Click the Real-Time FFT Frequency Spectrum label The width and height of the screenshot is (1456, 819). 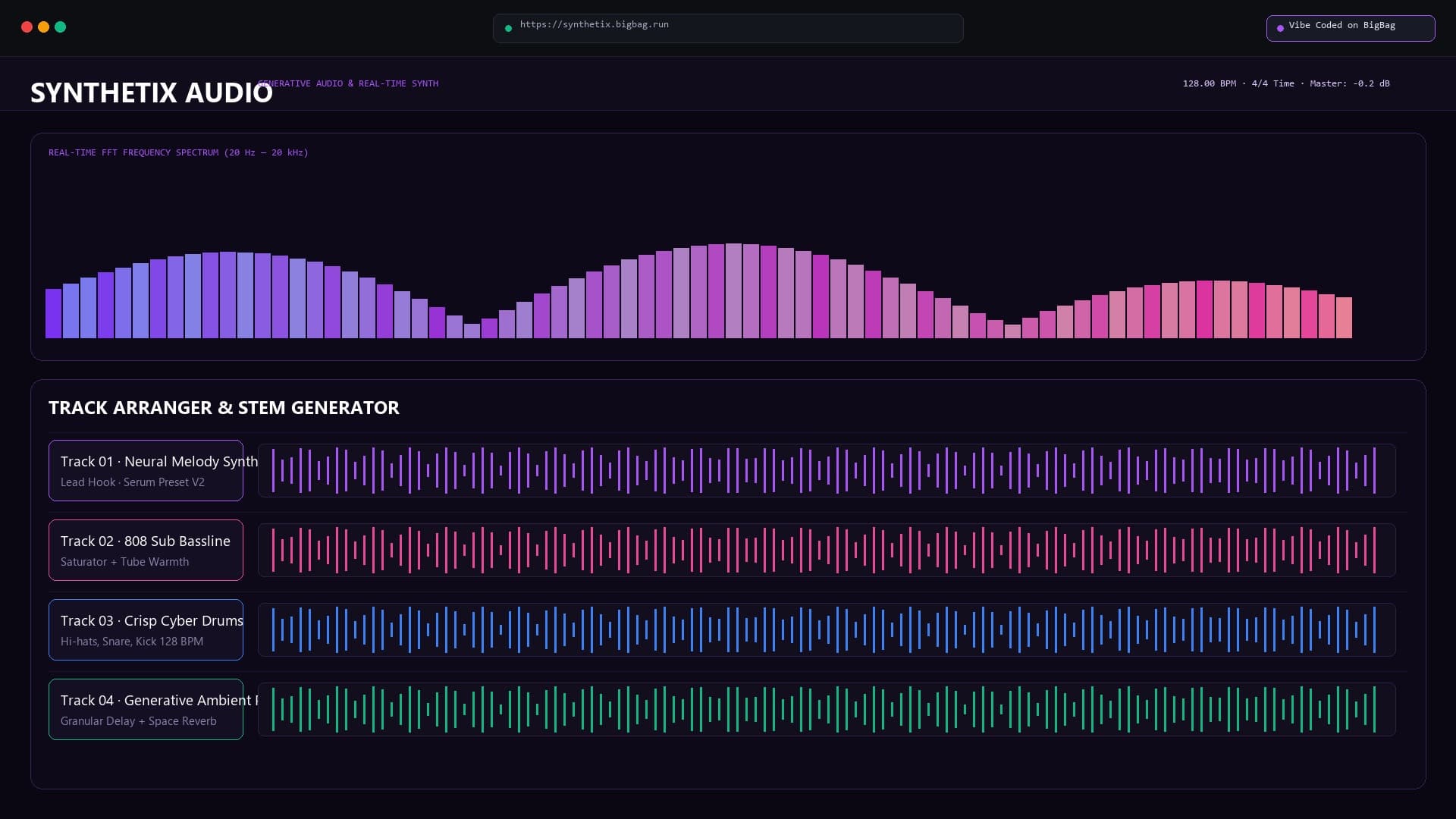(x=178, y=152)
